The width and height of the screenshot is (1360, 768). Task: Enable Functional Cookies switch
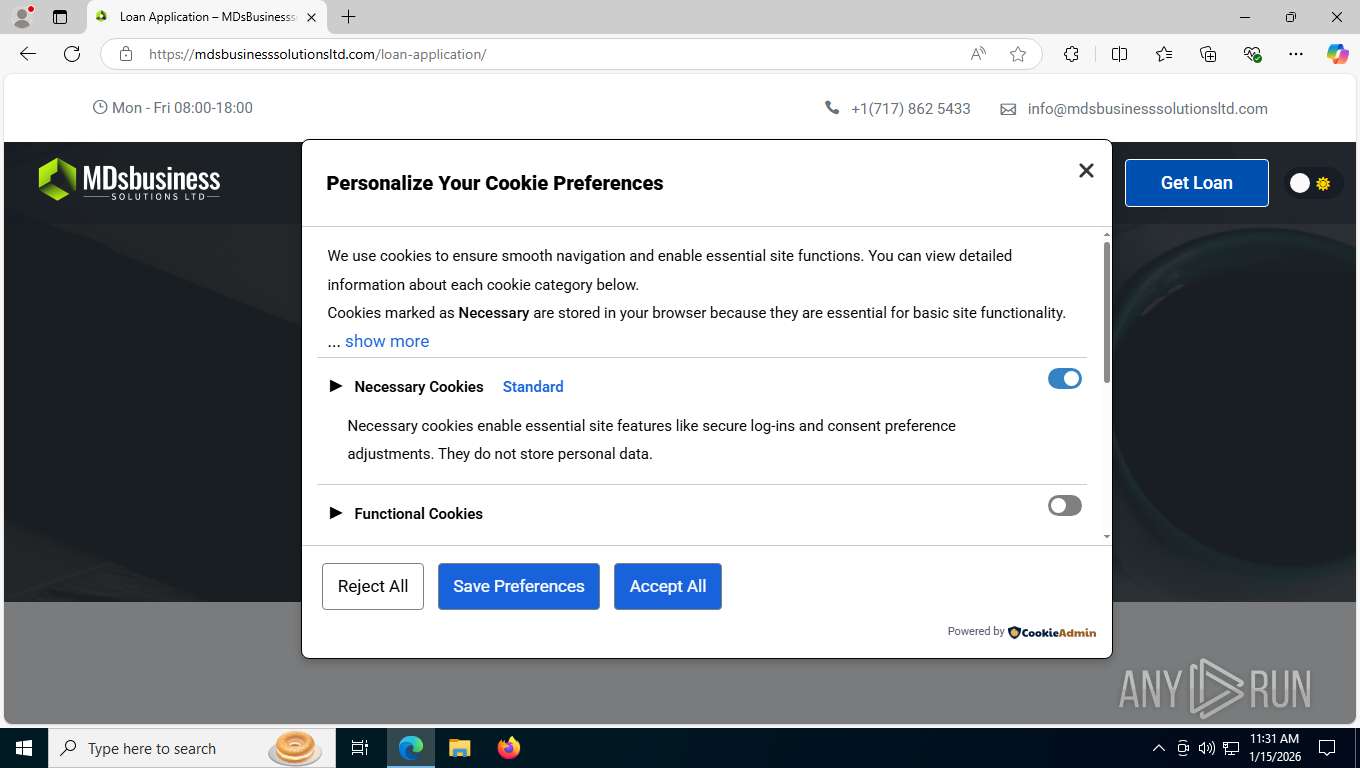1064,506
